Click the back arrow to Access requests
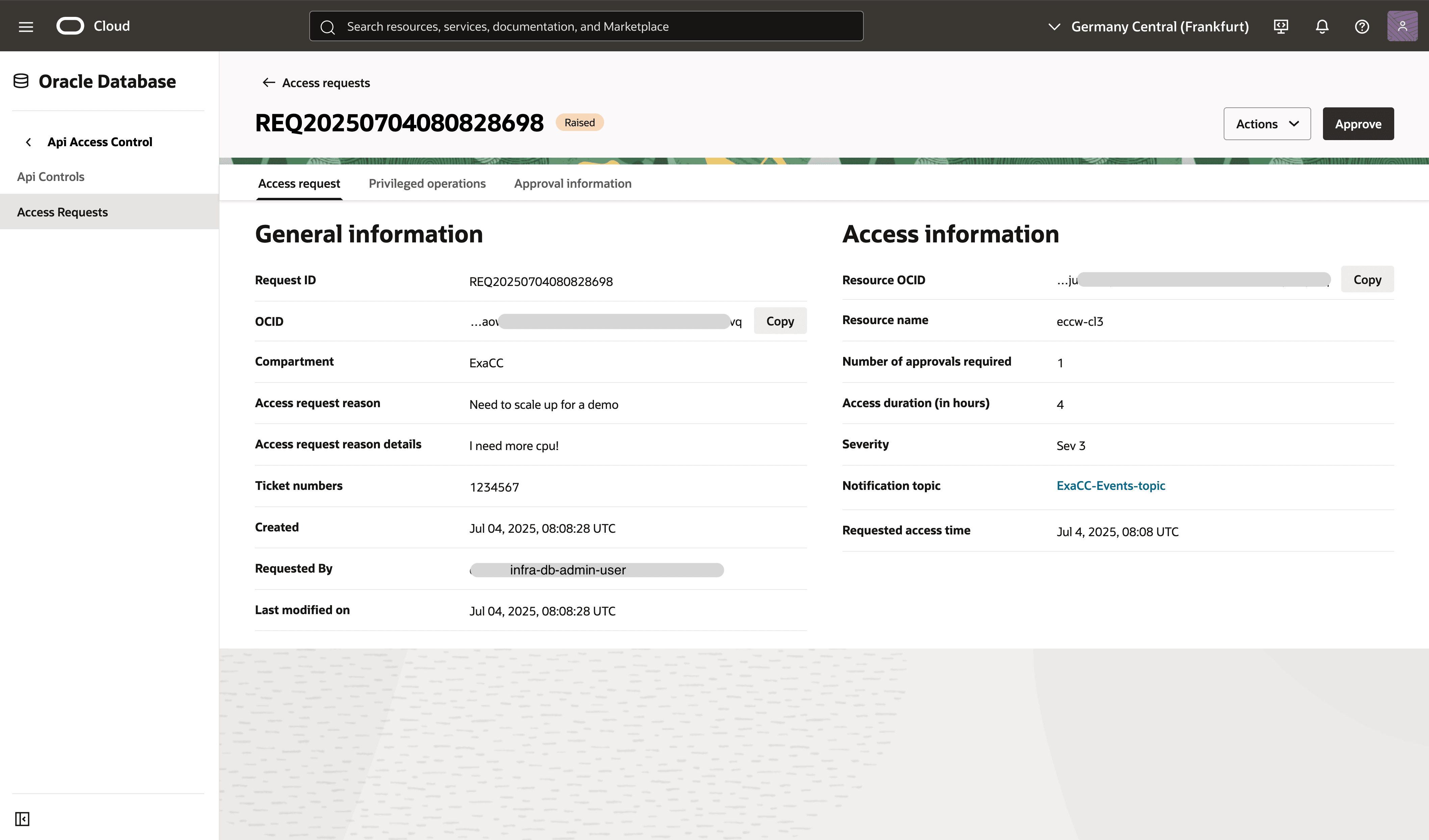The image size is (1429, 840). pos(269,82)
